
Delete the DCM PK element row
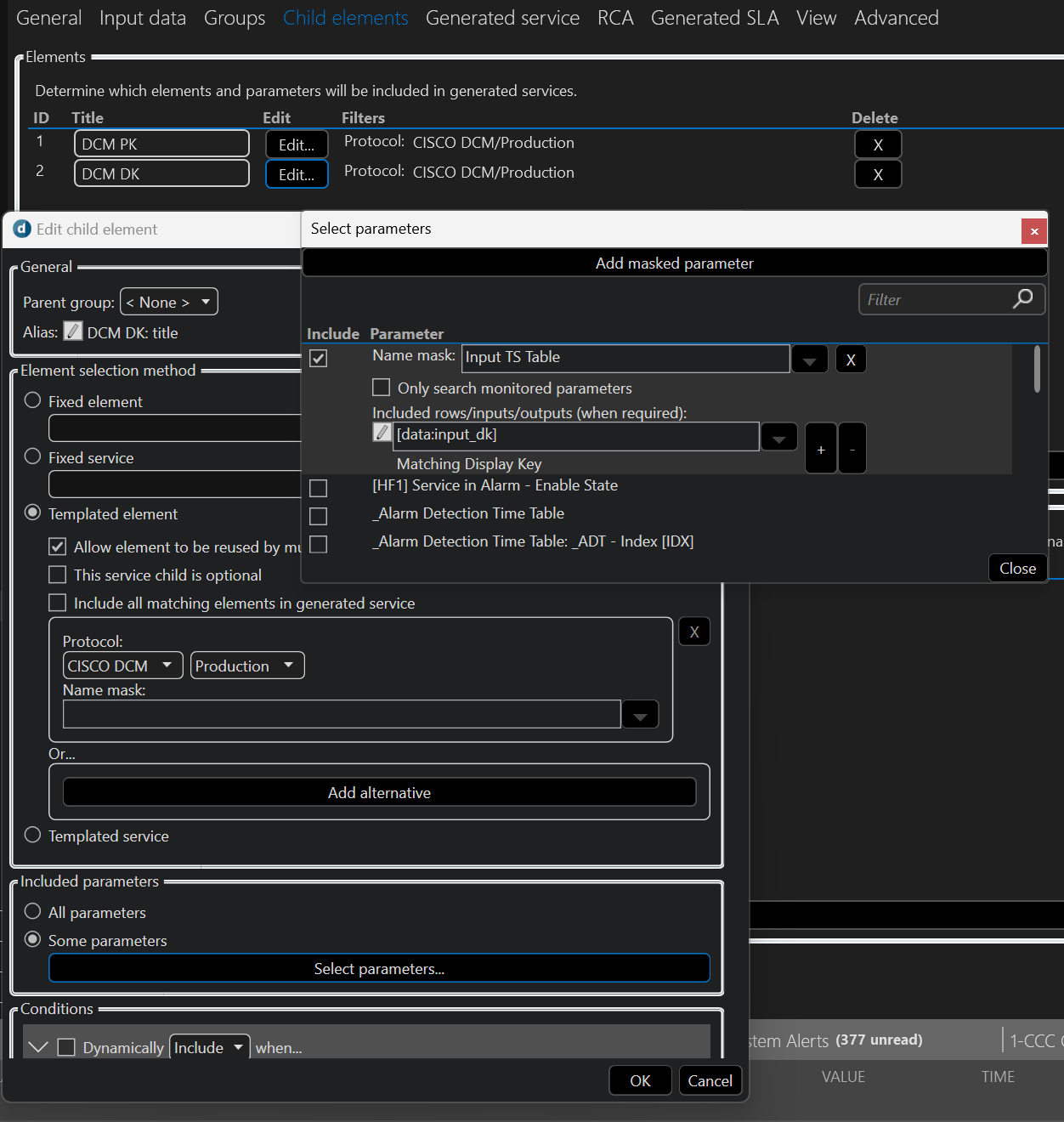pos(878,144)
